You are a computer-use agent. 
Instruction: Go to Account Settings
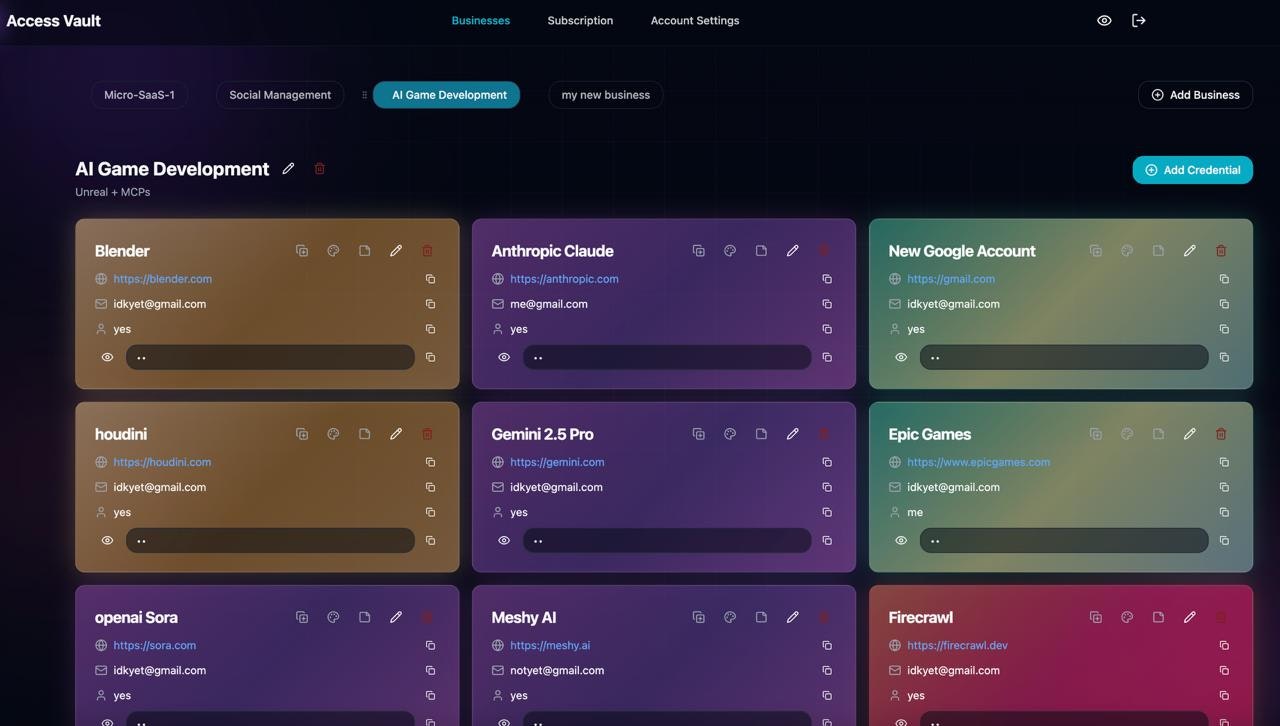coord(695,20)
